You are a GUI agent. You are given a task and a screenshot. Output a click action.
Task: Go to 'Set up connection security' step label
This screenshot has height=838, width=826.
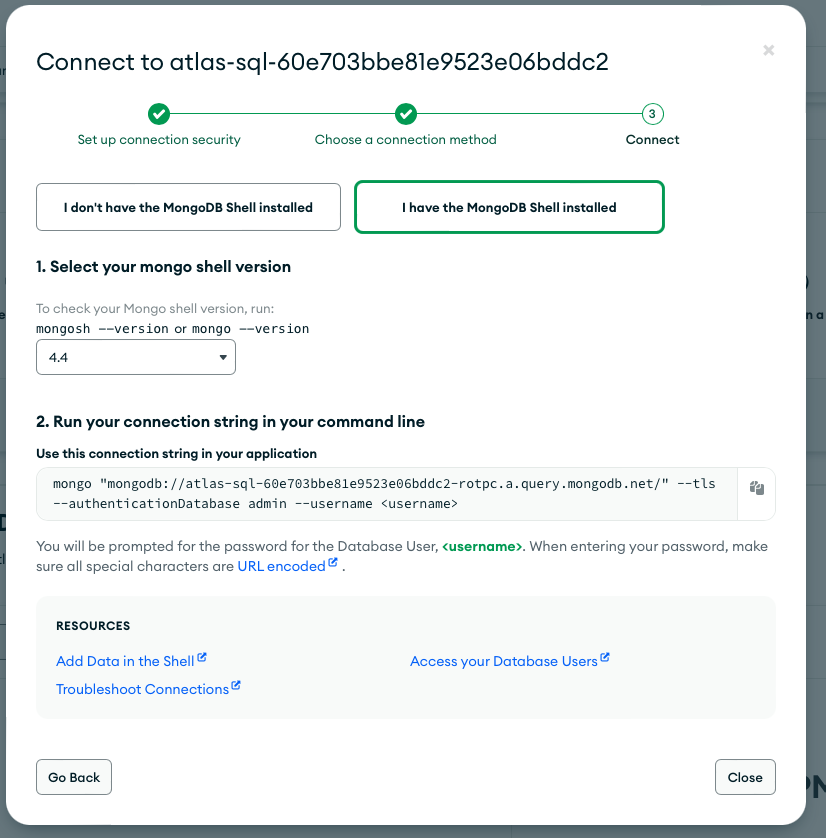tap(159, 140)
